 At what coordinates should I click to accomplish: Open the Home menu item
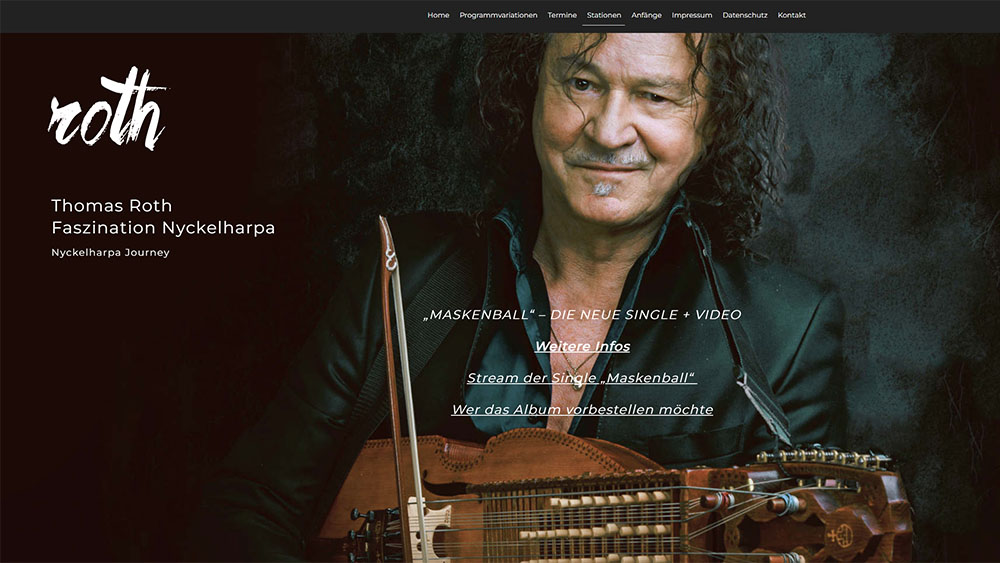click(x=438, y=15)
